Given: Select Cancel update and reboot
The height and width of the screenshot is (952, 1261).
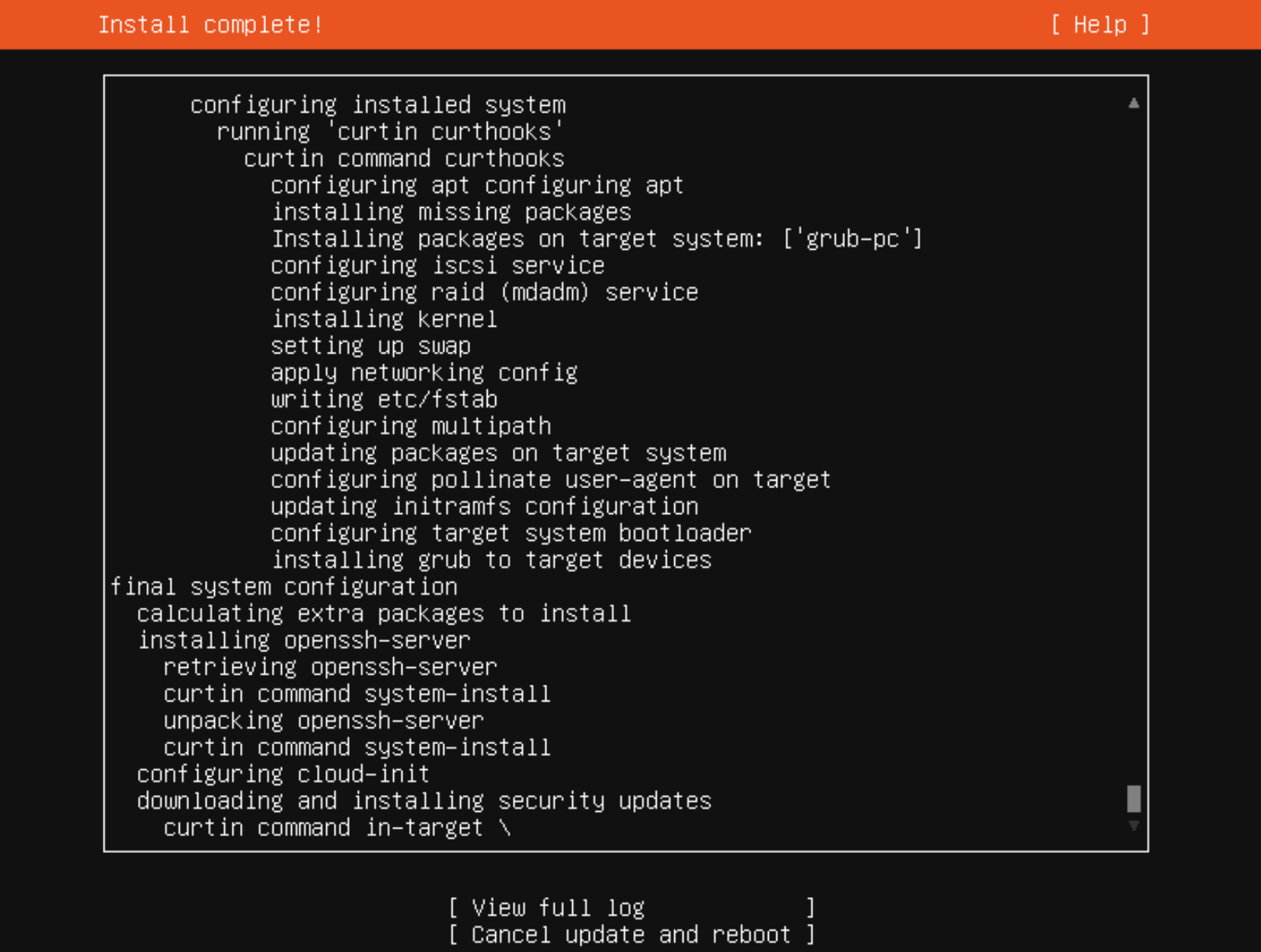Looking at the screenshot, I should coord(632,934).
